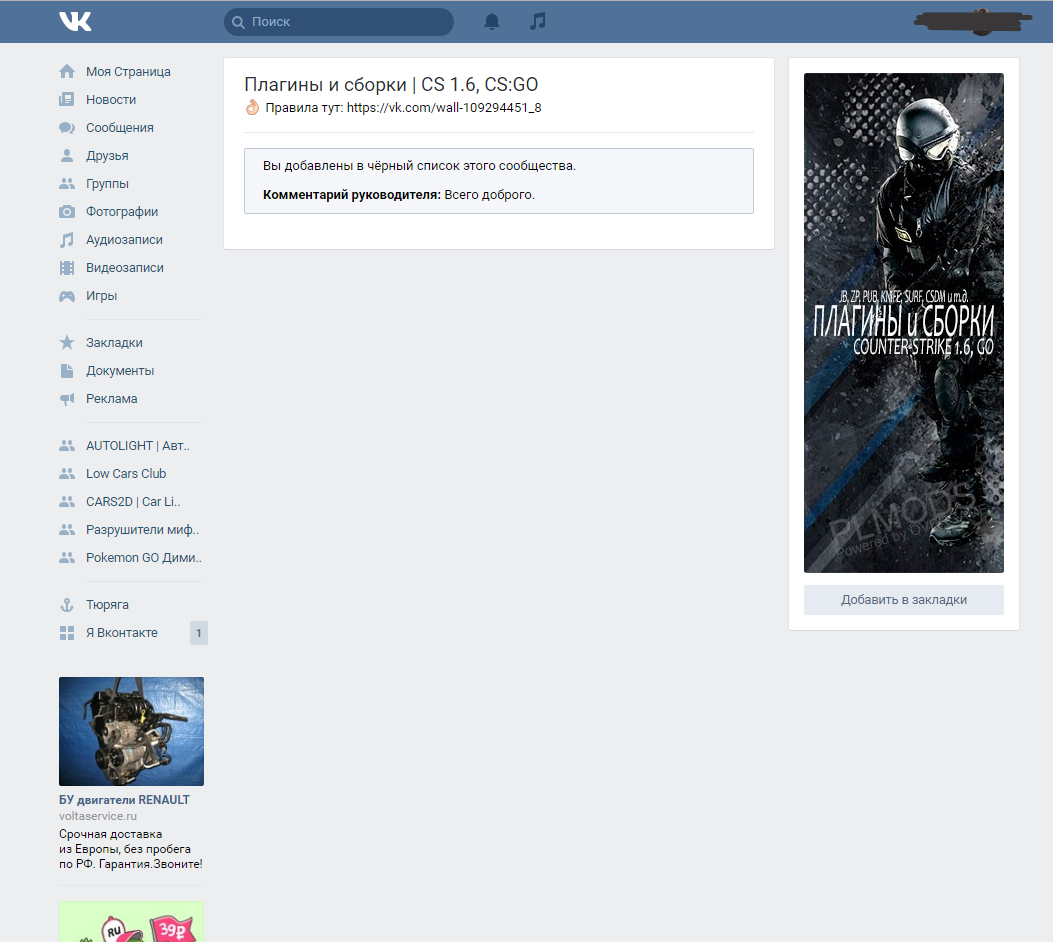1053x942 pixels.
Task: Open Друзья list
Action: pyautogui.click(x=107, y=156)
